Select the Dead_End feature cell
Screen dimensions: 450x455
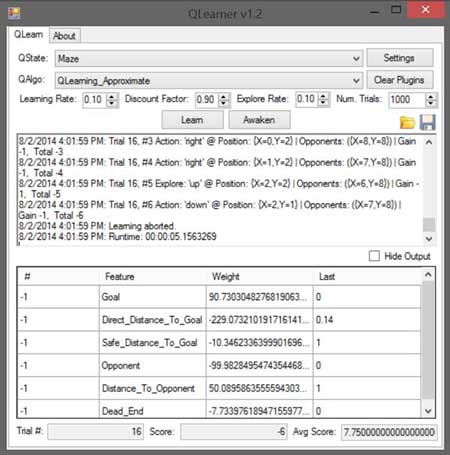153,409
